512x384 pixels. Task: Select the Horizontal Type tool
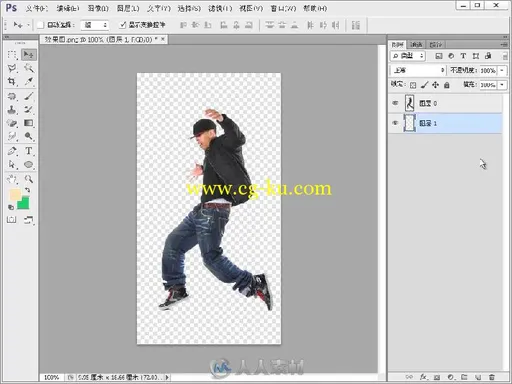[x=29, y=151]
